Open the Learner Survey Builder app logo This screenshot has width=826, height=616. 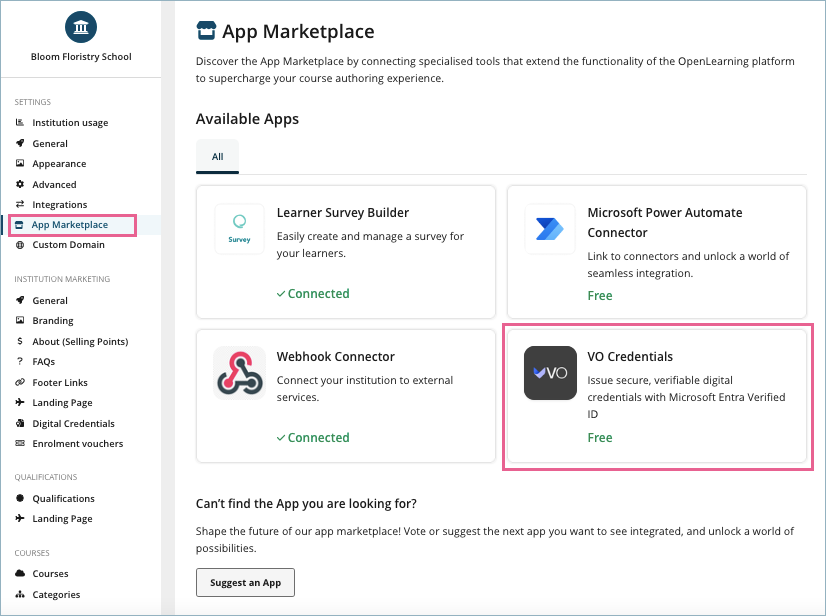click(239, 229)
